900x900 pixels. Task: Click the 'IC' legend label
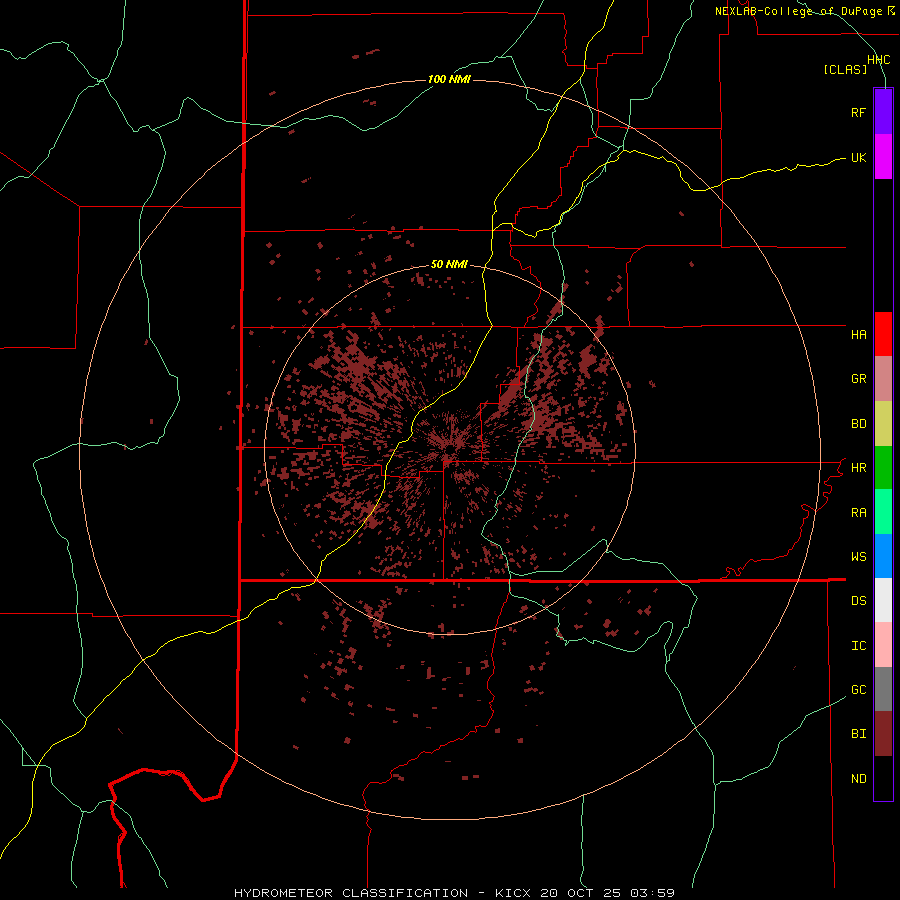858,646
